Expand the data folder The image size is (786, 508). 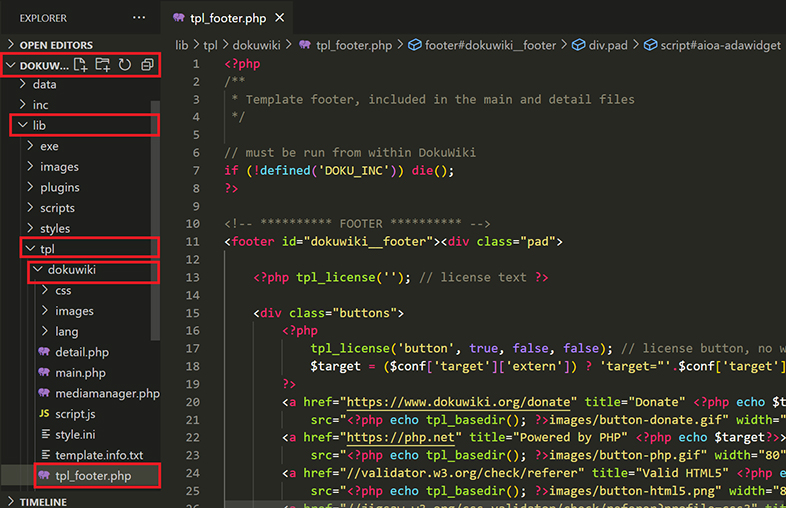click(44, 84)
